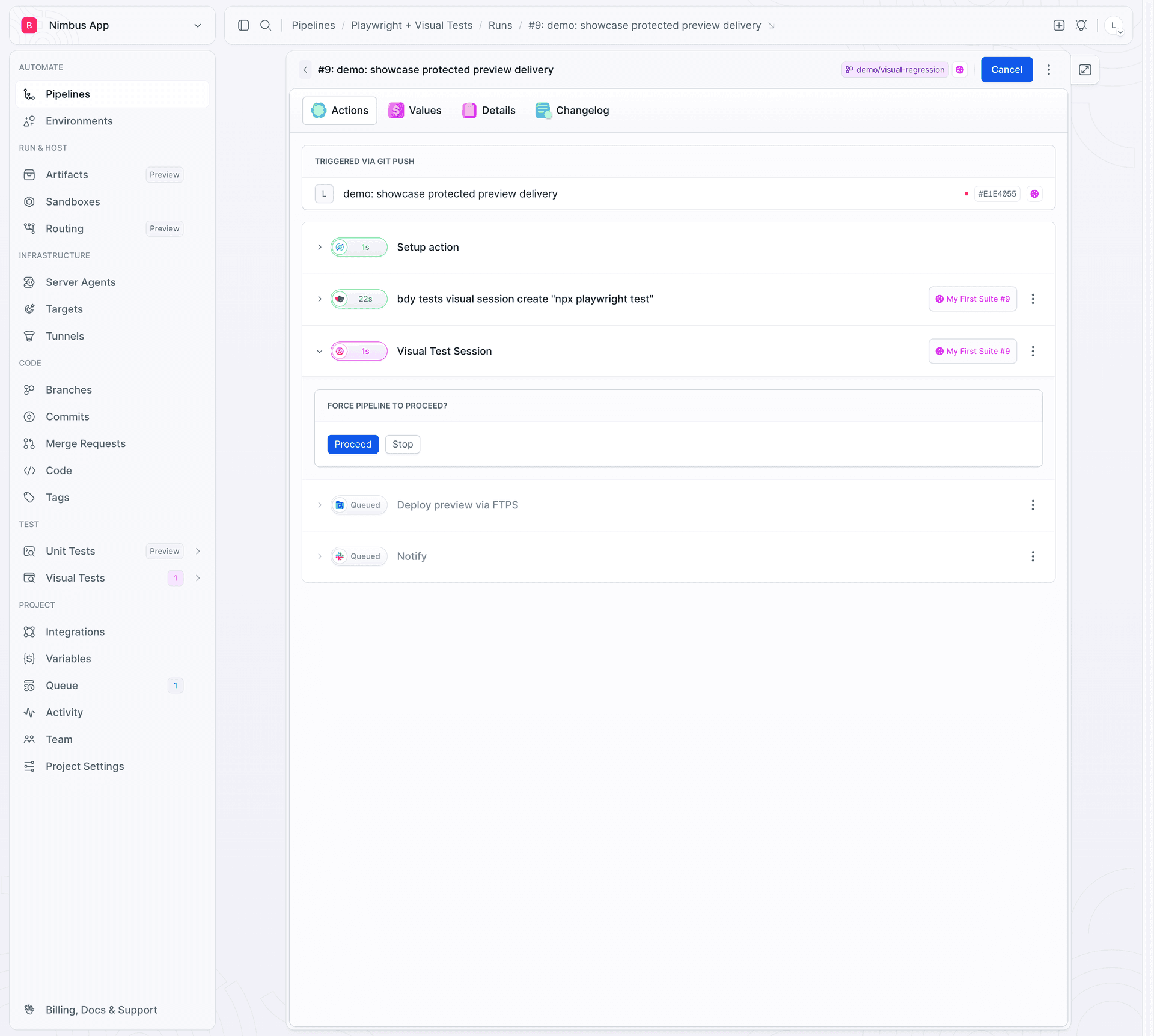Open Targets section

(112, 309)
